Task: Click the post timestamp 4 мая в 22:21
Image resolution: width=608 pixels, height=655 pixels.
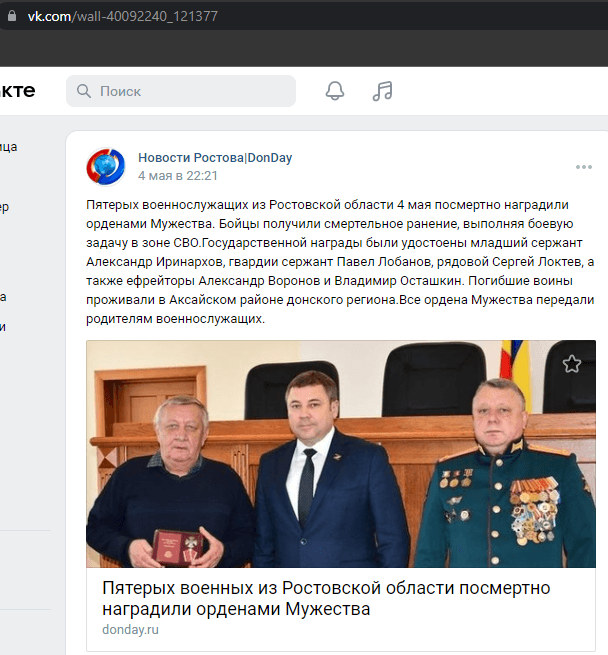Action: pyautogui.click(x=178, y=175)
